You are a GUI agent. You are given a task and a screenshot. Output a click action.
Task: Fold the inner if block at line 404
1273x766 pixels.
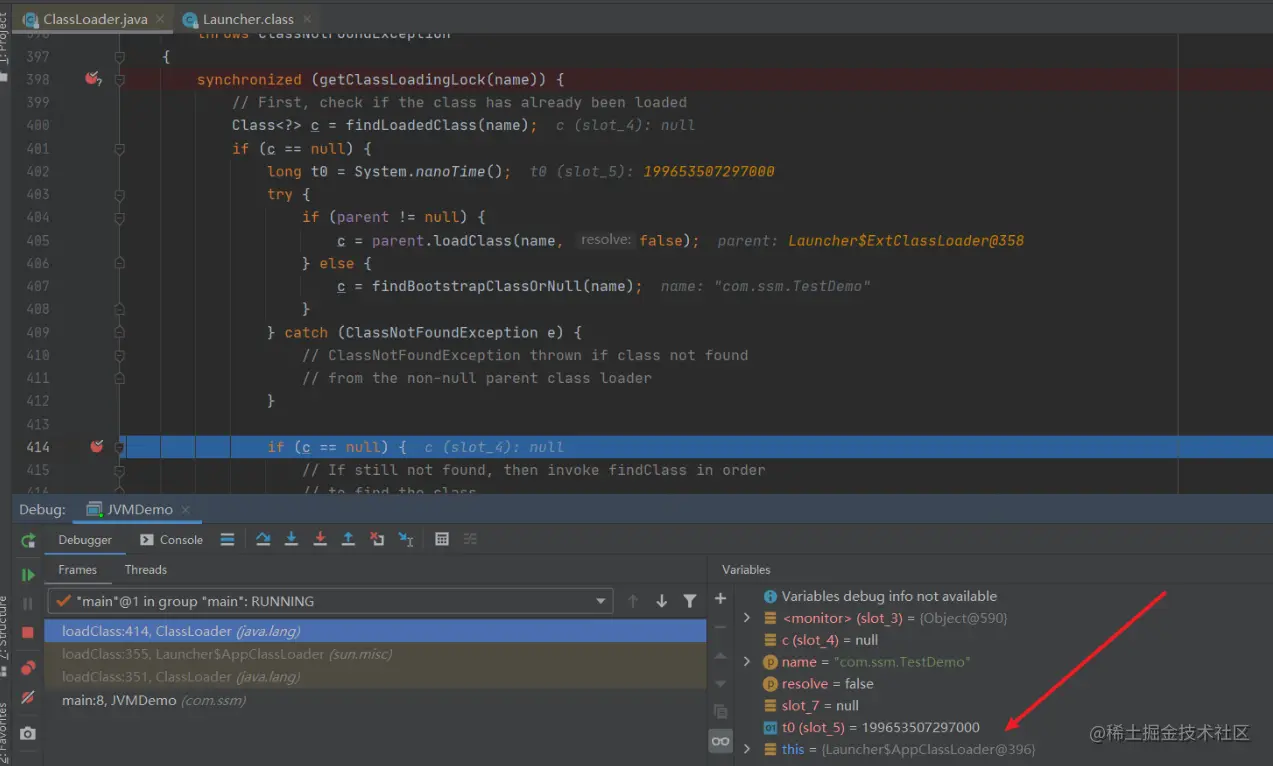coord(119,217)
